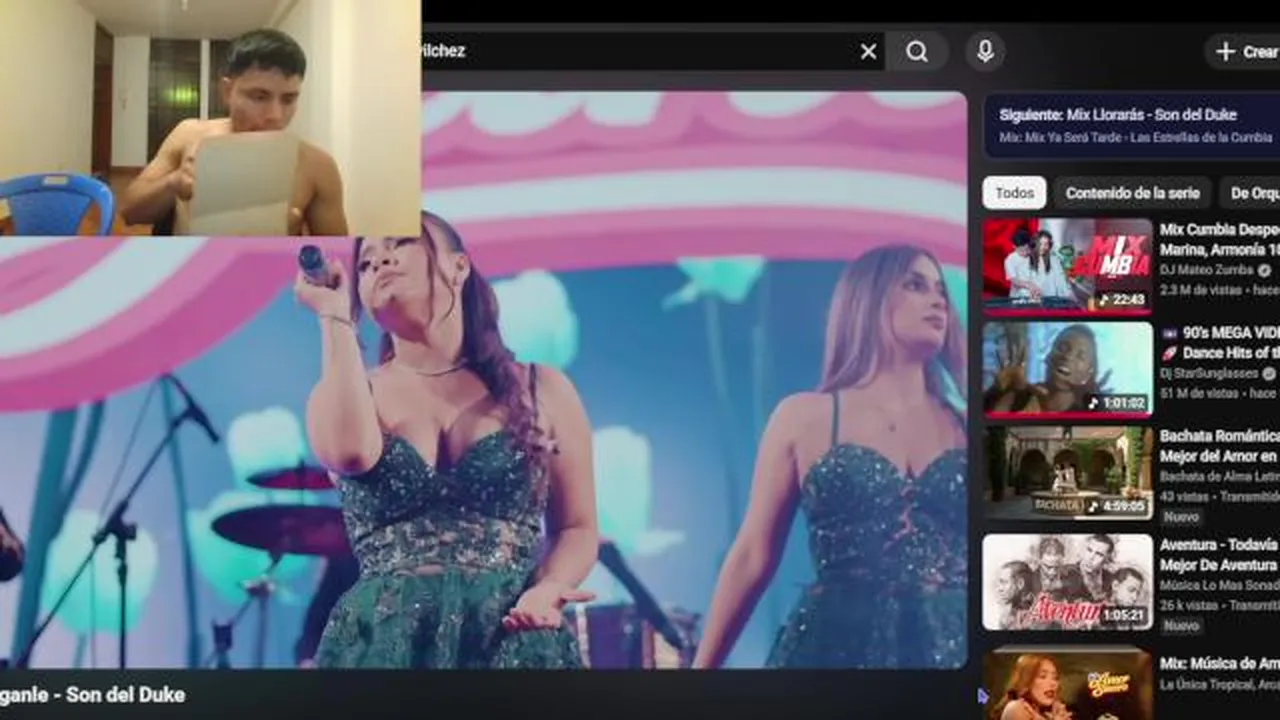Click the 1:01:02 duration badge
The width and height of the screenshot is (1280, 720).
(1118, 404)
